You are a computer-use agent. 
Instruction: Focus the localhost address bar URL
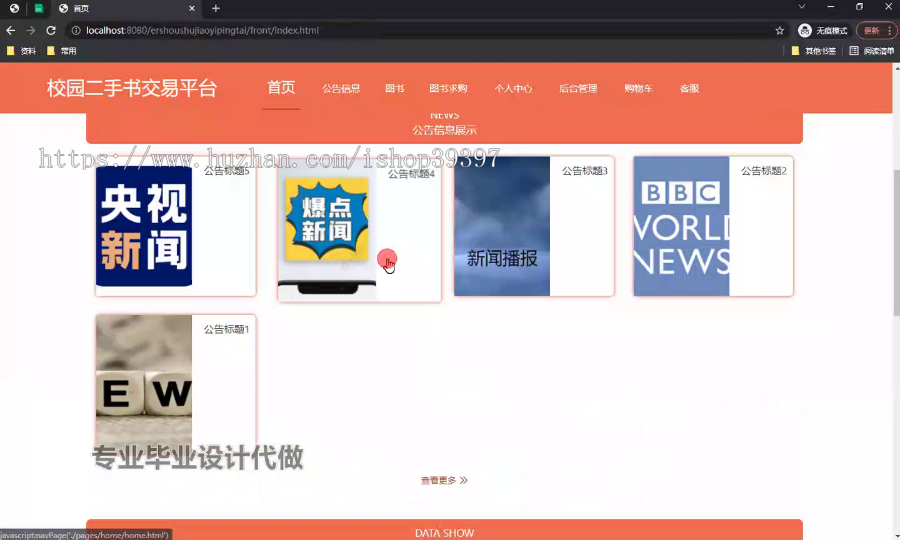(x=202, y=30)
